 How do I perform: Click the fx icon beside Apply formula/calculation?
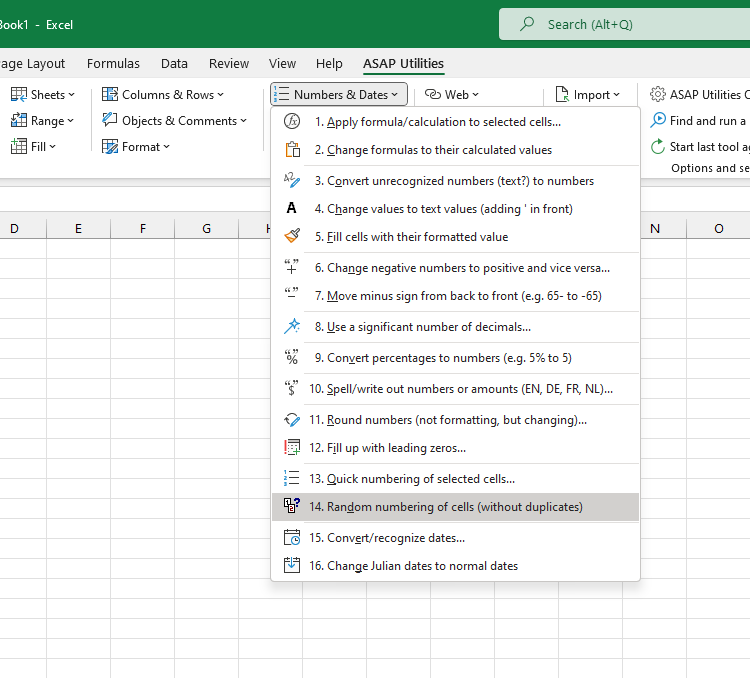tap(292, 122)
